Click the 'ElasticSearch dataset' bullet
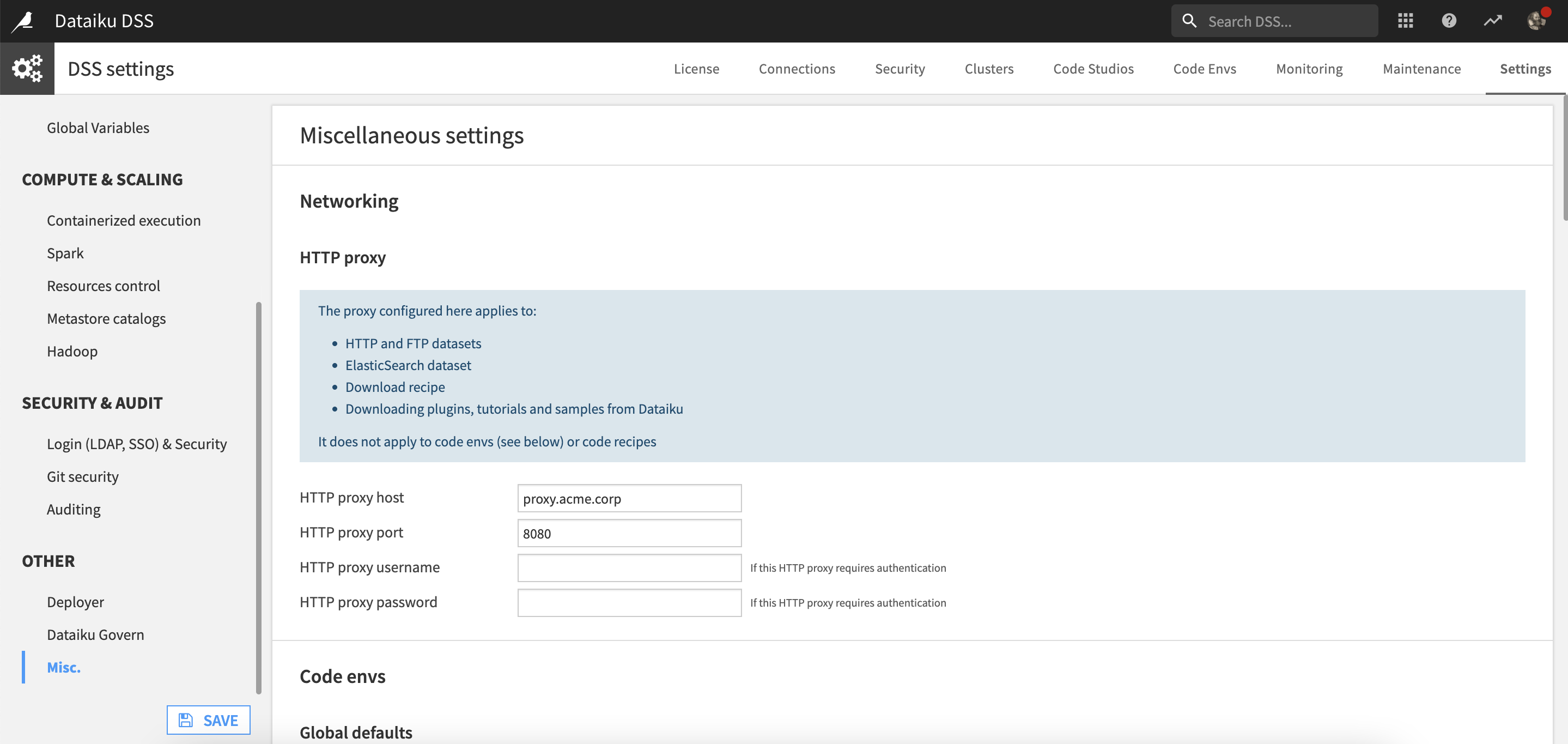 click(408, 365)
